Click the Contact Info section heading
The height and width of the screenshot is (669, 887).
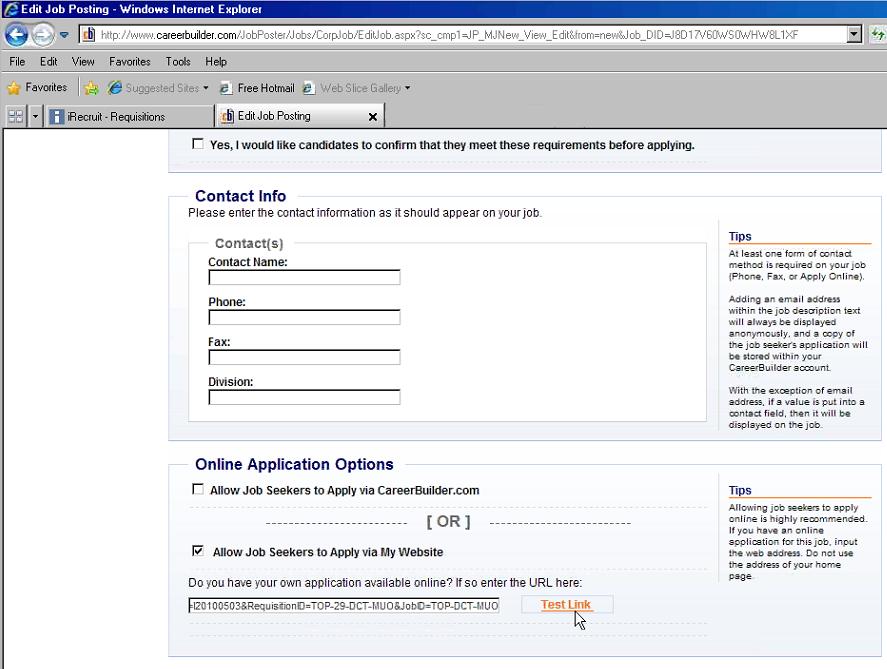(240, 196)
